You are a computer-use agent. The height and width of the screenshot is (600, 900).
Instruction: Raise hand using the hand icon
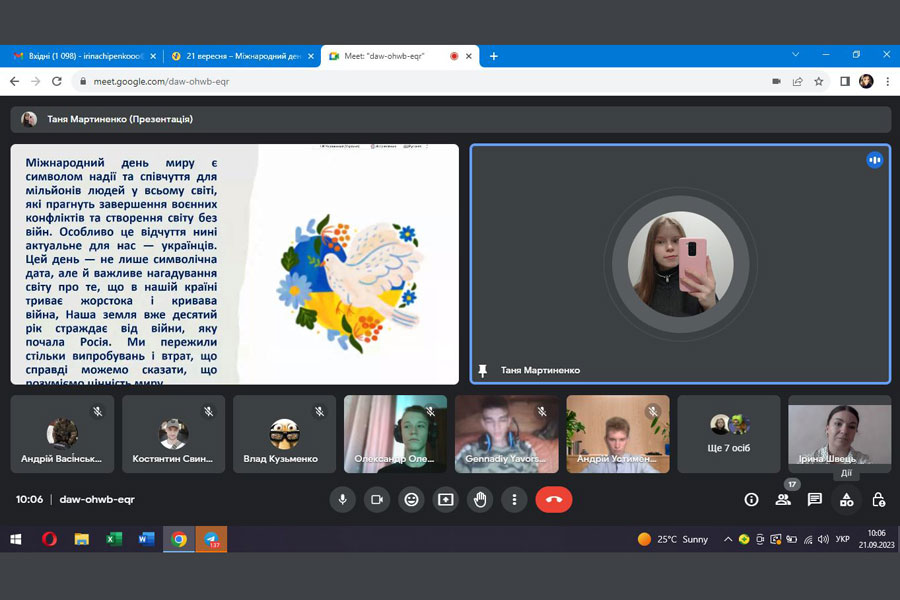coord(480,500)
